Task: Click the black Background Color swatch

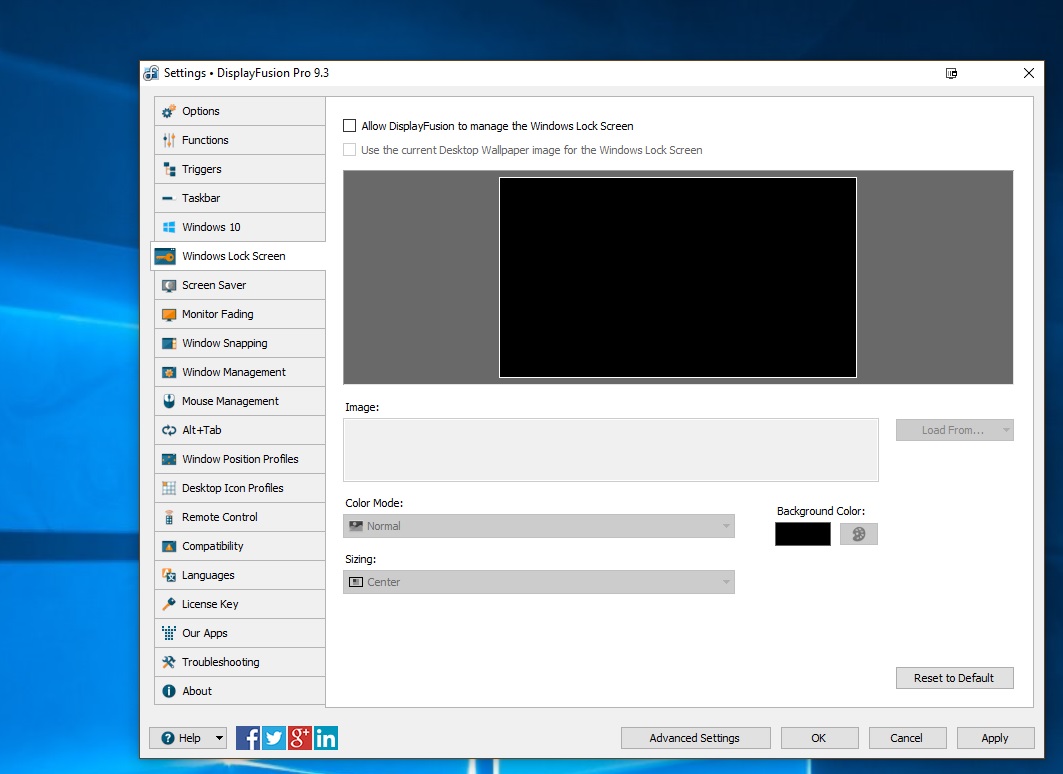Action: [x=802, y=534]
